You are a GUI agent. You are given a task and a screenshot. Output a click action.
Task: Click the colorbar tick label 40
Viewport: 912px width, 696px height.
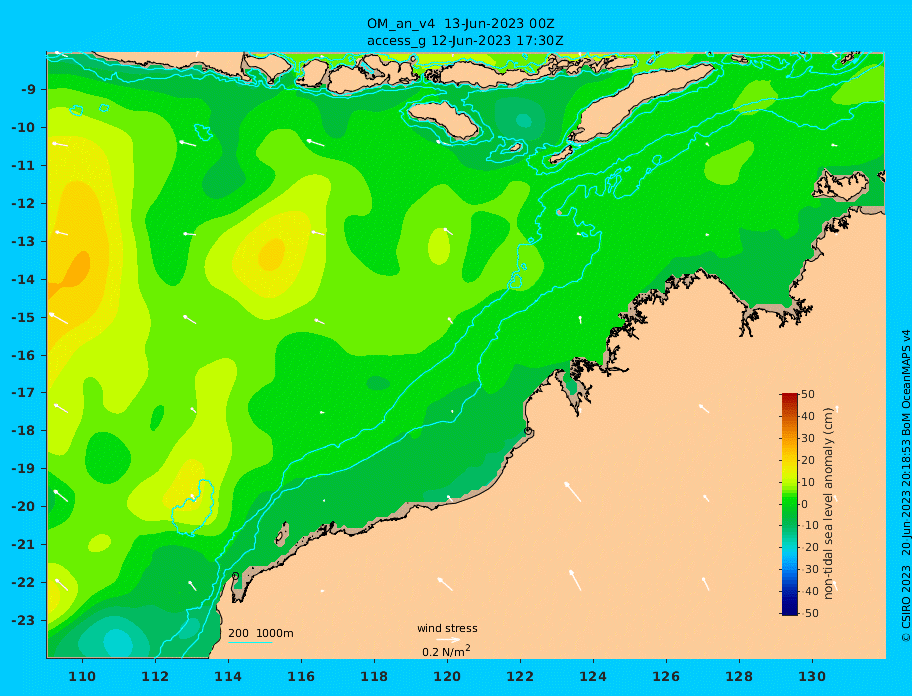pos(808,416)
